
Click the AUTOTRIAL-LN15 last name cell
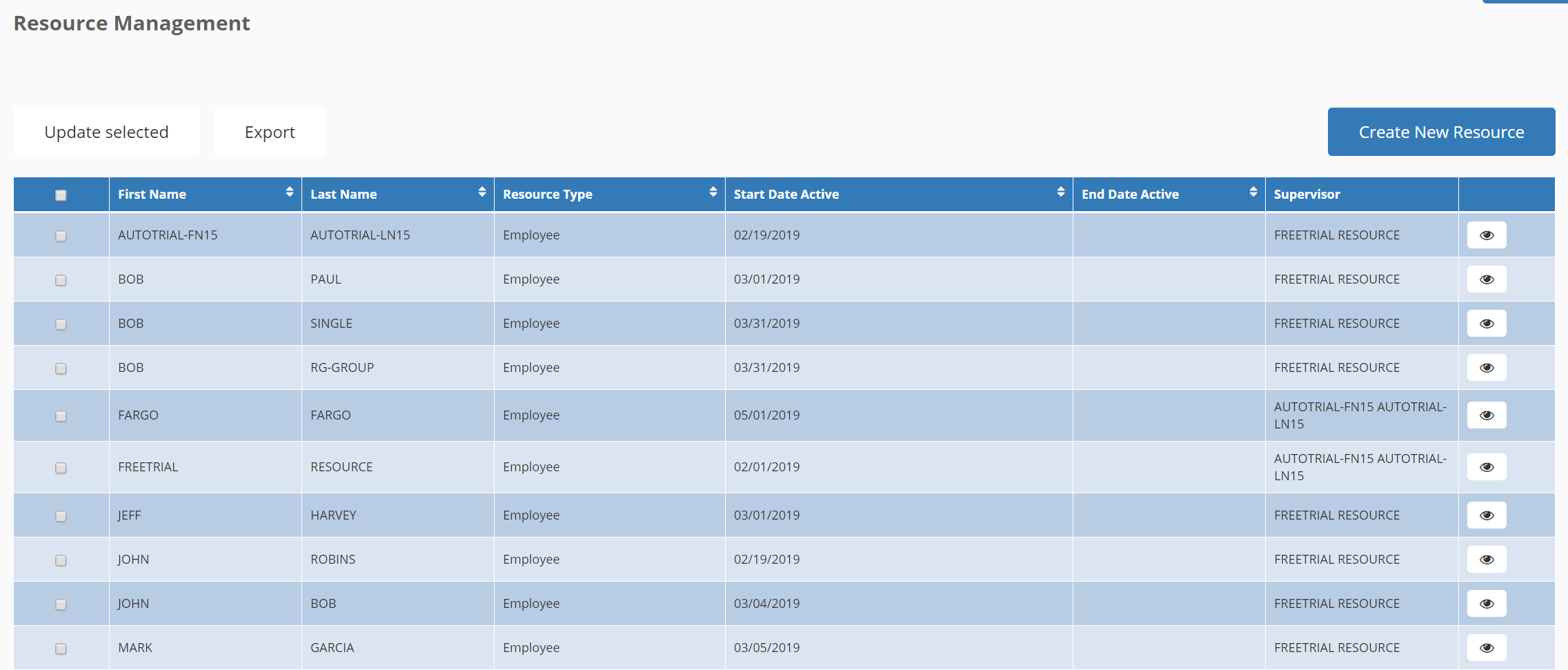tap(398, 235)
